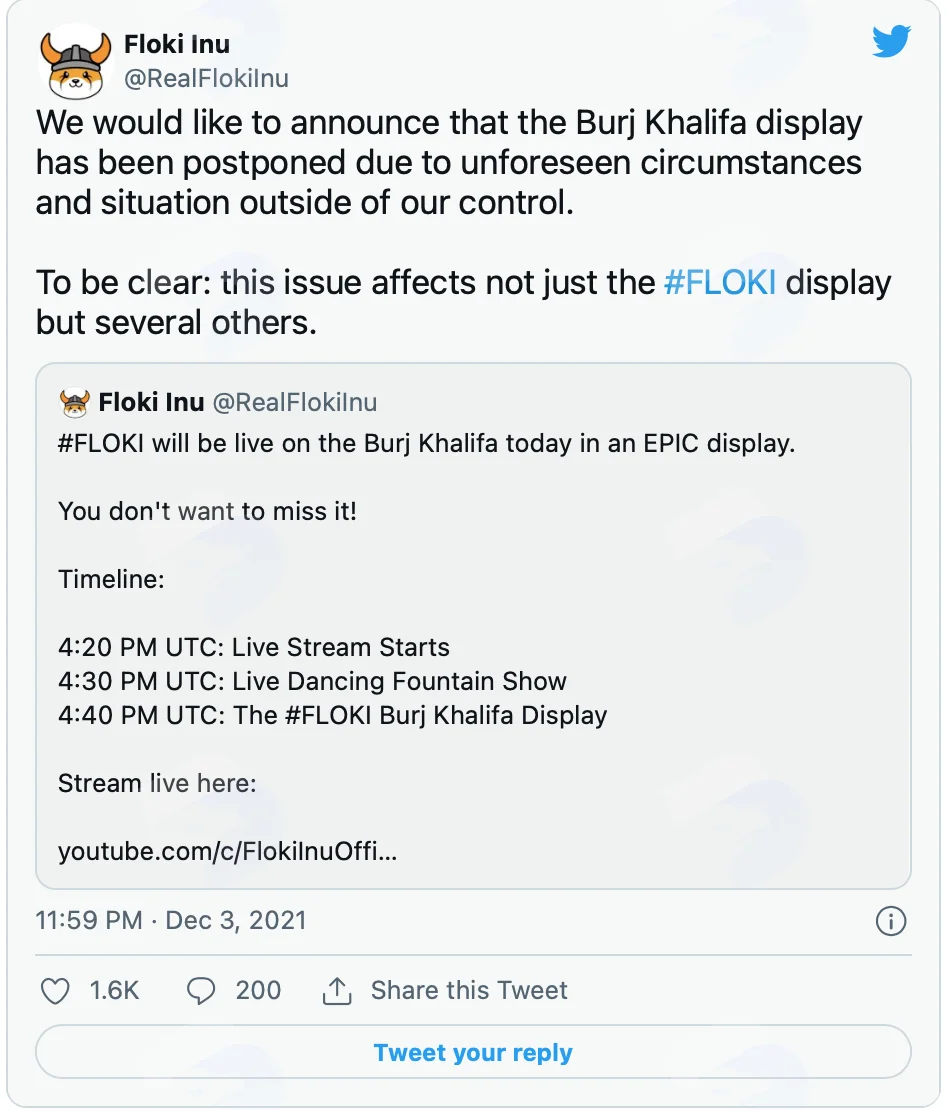
Task: Open the quoted Floki Inu tweet card
Action: 473,626
